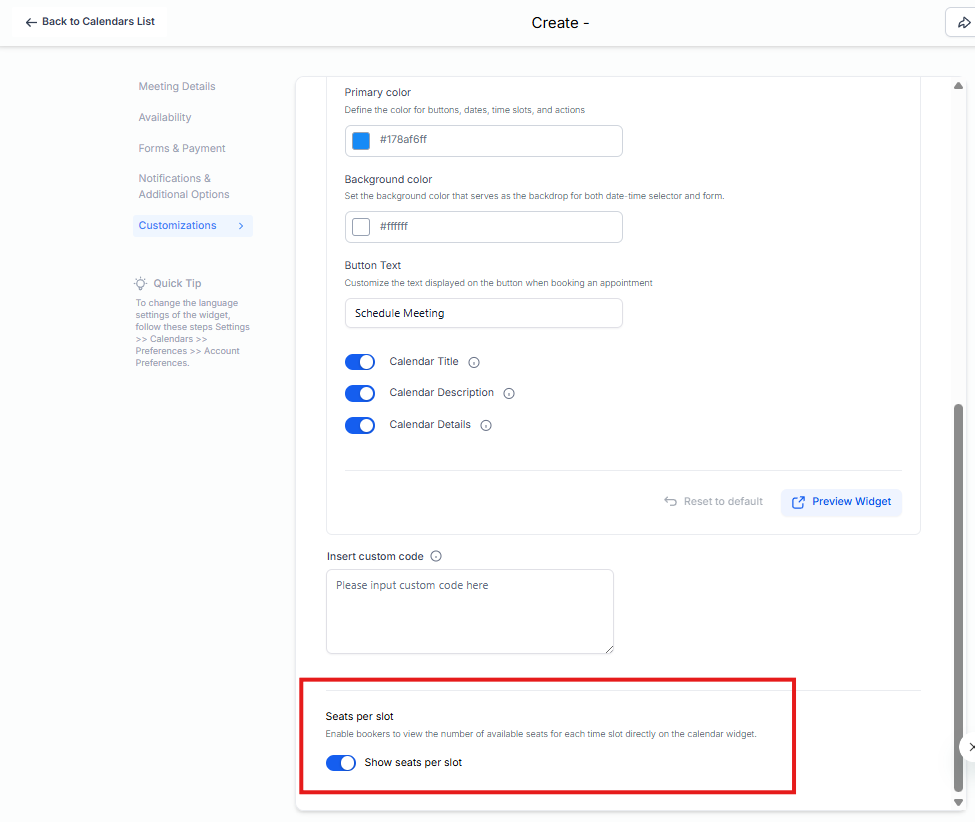The width and height of the screenshot is (975, 822).
Task: Open the blue Primary color swatch
Action: coord(361,141)
